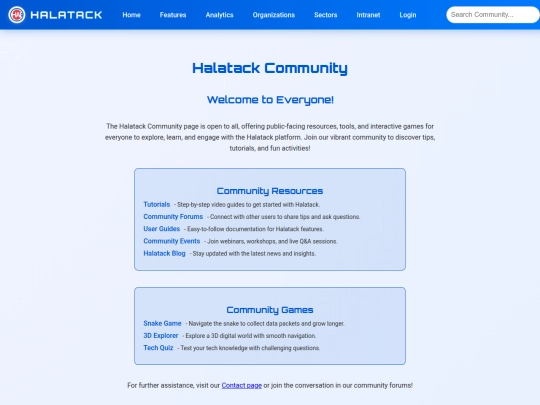Start the Tech Quiz link
The height and width of the screenshot is (405, 540).
pyautogui.click(x=158, y=348)
